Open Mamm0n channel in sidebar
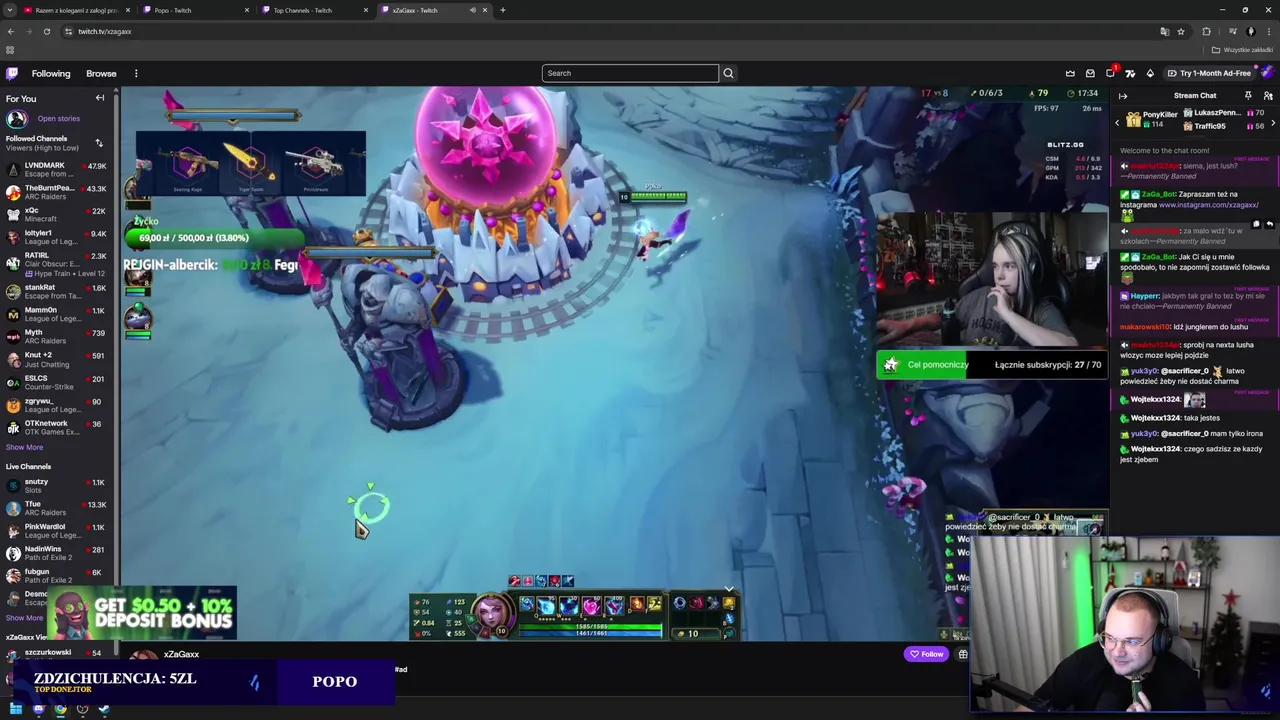This screenshot has height=720, width=1280. point(56,314)
